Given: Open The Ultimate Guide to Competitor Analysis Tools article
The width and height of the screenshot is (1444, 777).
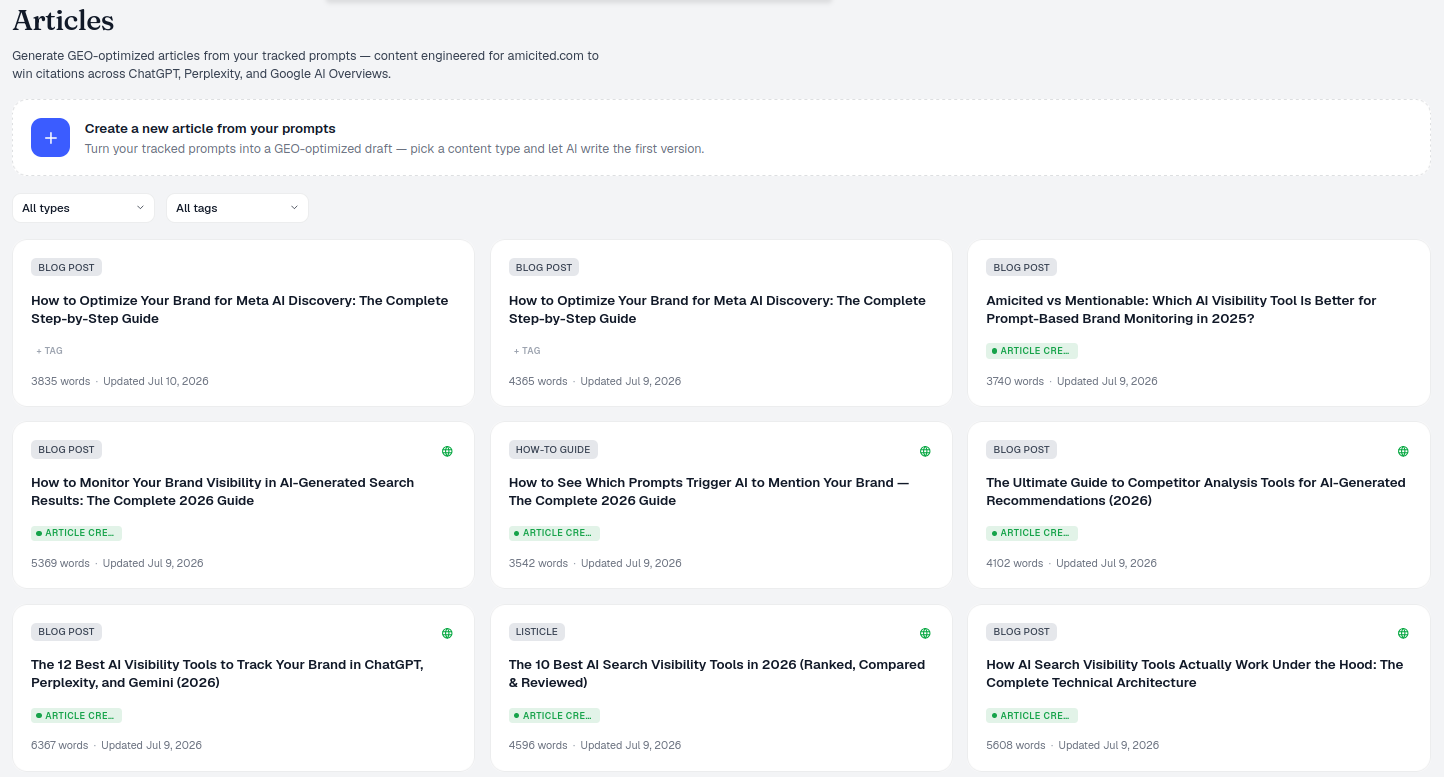Looking at the screenshot, I should tap(1196, 491).
